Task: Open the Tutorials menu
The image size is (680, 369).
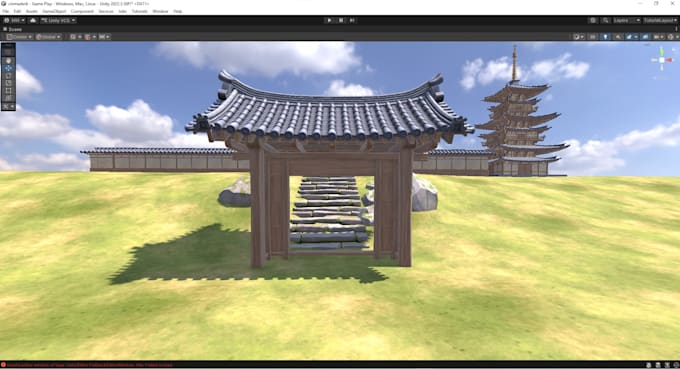Action: tap(140, 11)
